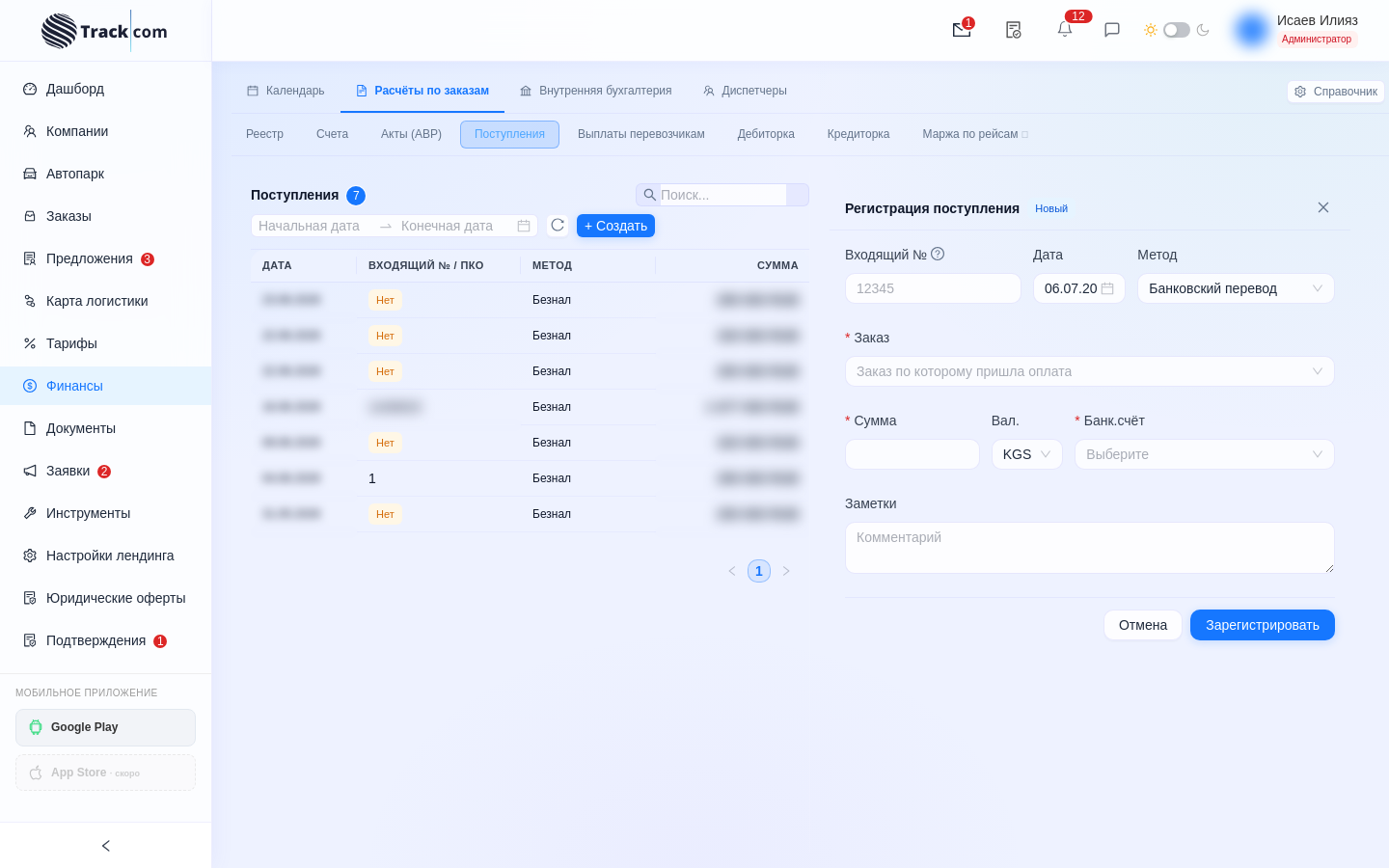The width and height of the screenshot is (1389, 868).
Task: Switch to the Календарь tab
Action: coord(286,91)
